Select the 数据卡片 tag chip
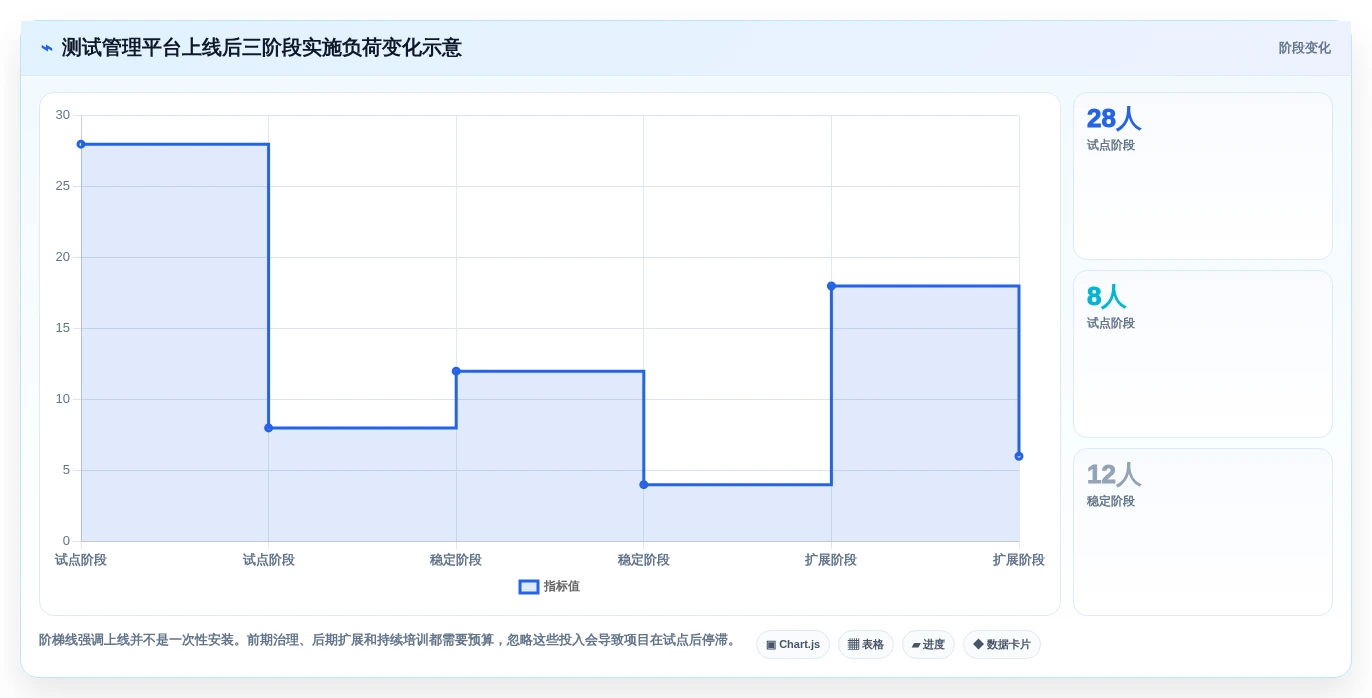The height and width of the screenshot is (698, 1372). tap(1002, 645)
